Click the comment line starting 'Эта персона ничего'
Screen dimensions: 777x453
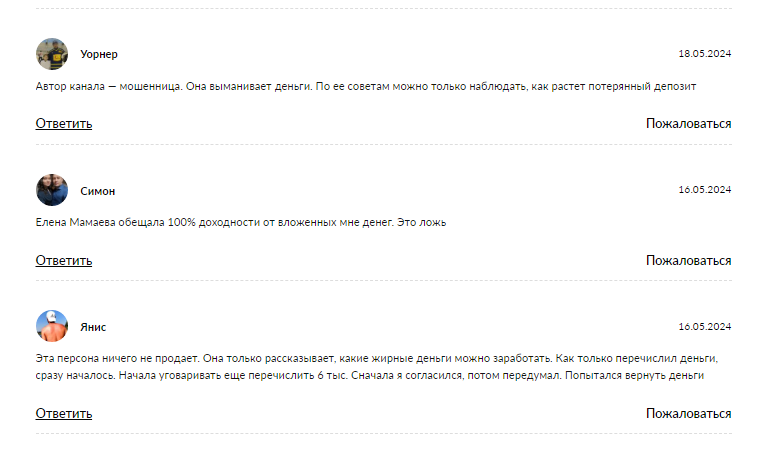377,358
